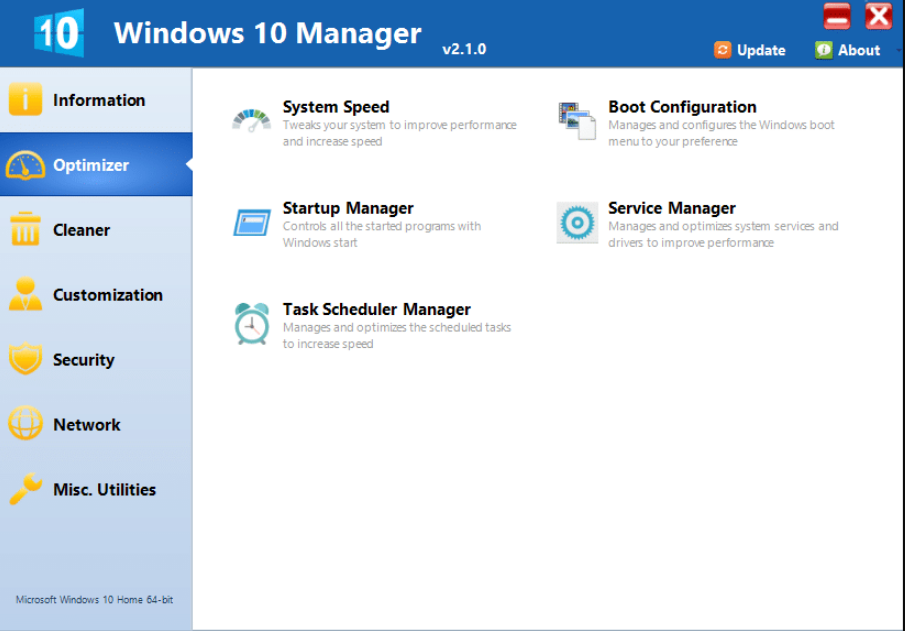The width and height of the screenshot is (905, 631).
Task: Minimize the Windows 10 Manager window
Action: [x=837, y=16]
